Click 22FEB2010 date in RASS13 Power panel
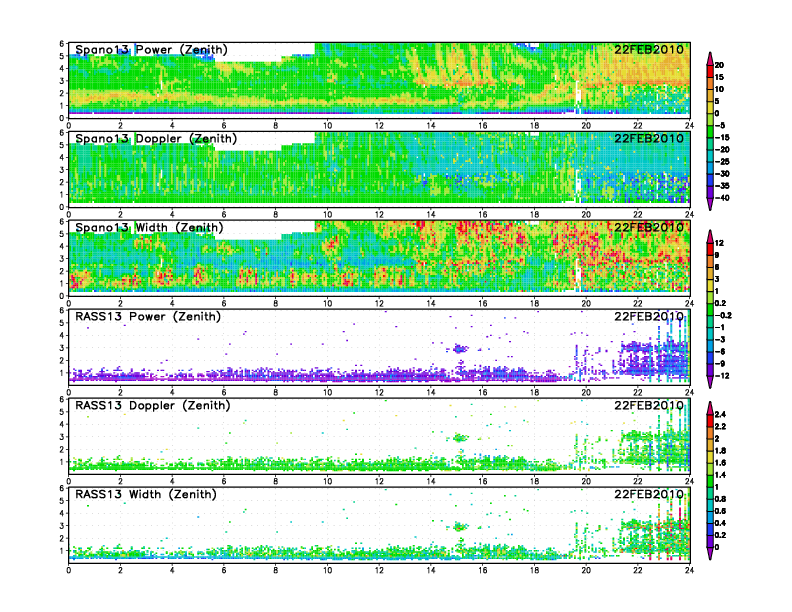792x612 pixels. click(649, 317)
